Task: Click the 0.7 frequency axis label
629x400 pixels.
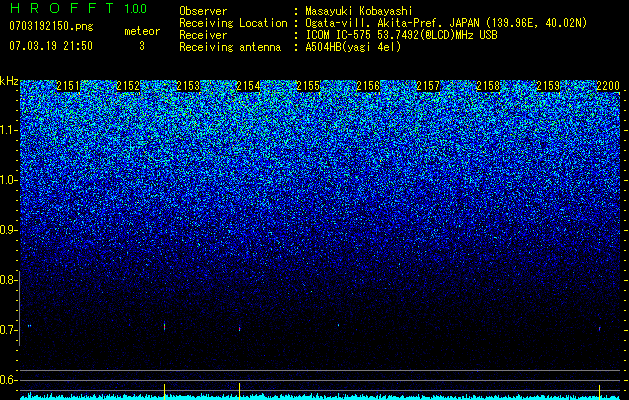Action: tap(9, 330)
